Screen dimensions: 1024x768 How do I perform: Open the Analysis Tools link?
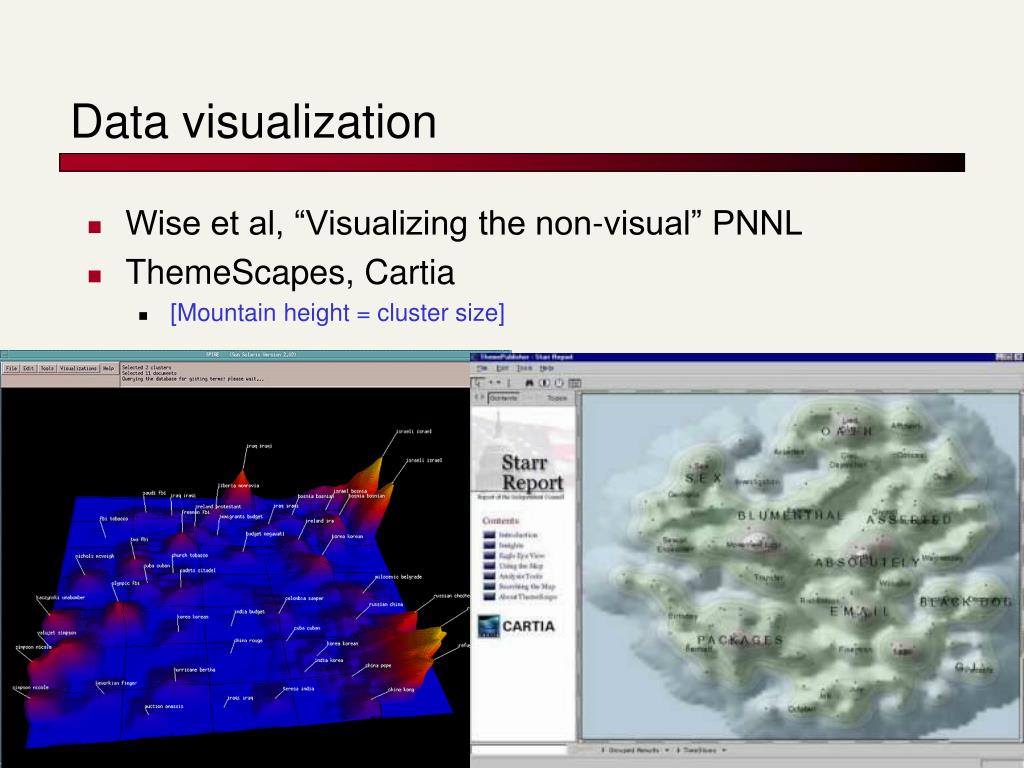tap(520, 577)
